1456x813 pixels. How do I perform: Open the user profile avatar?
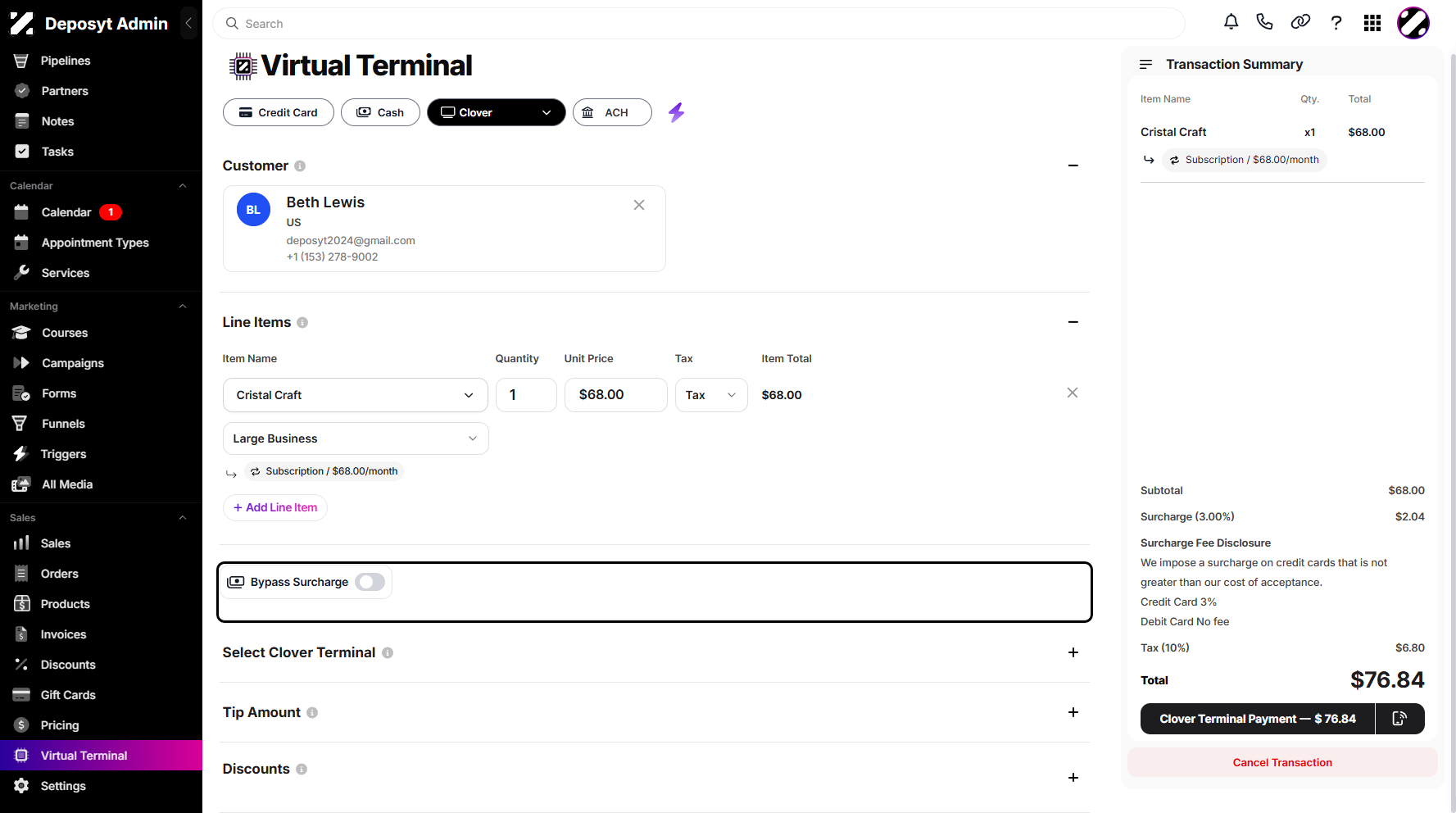click(x=1413, y=23)
